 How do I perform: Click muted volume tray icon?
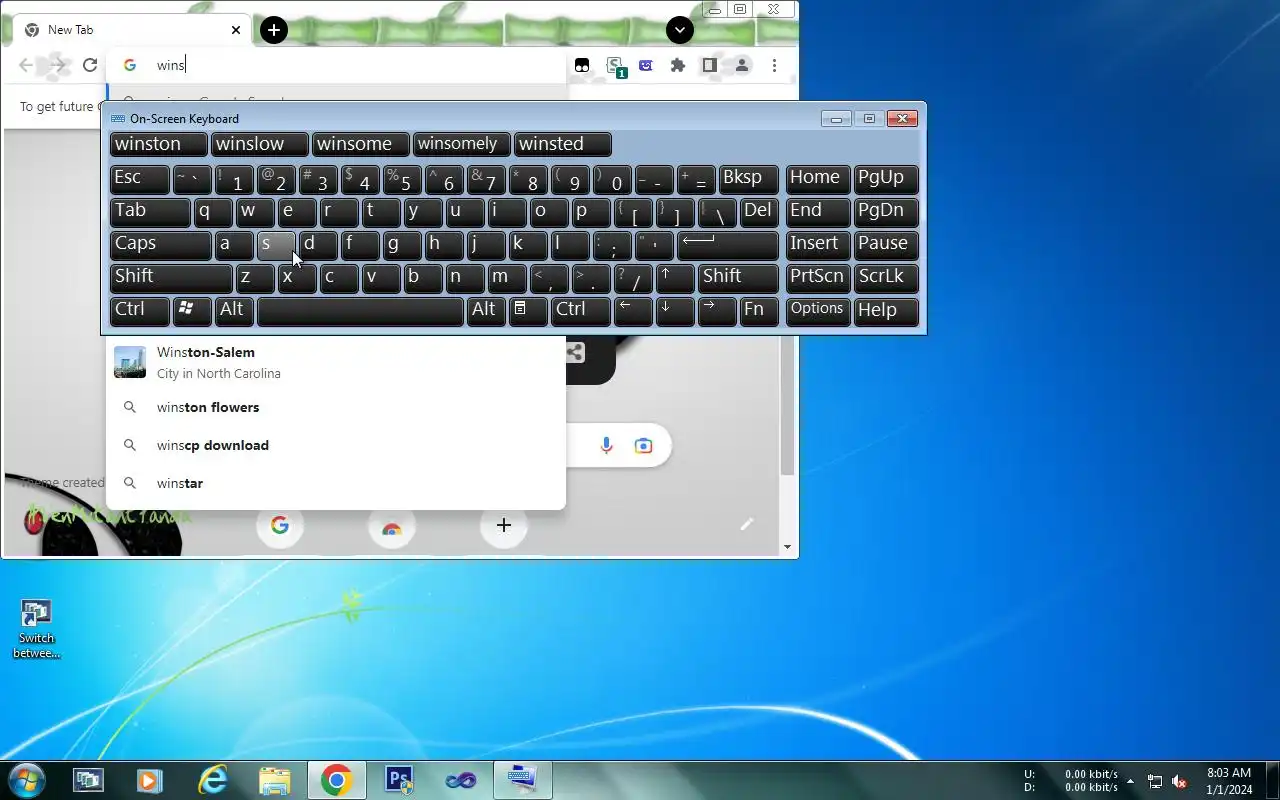(1179, 781)
